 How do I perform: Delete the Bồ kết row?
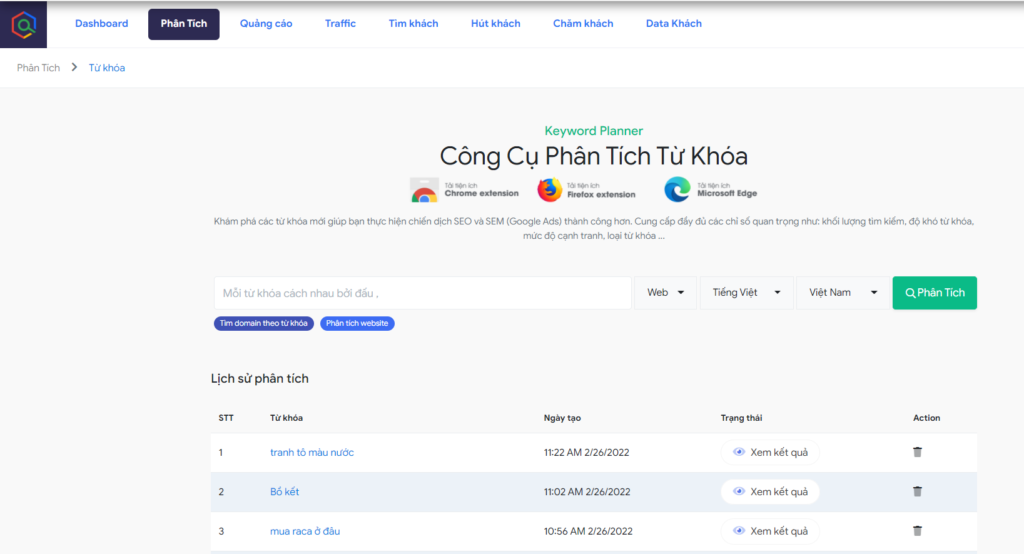(918, 491)
